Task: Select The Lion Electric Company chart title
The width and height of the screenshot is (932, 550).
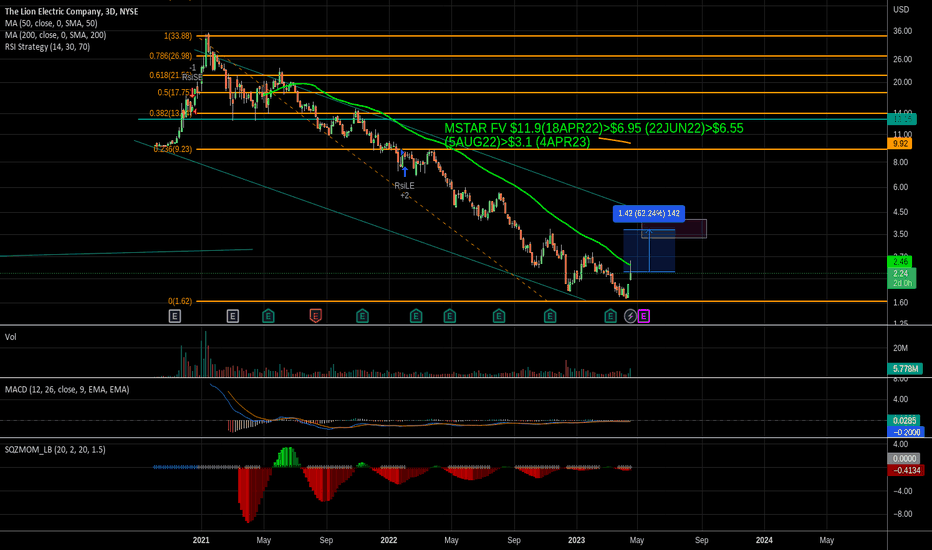Action: (71, 11)
